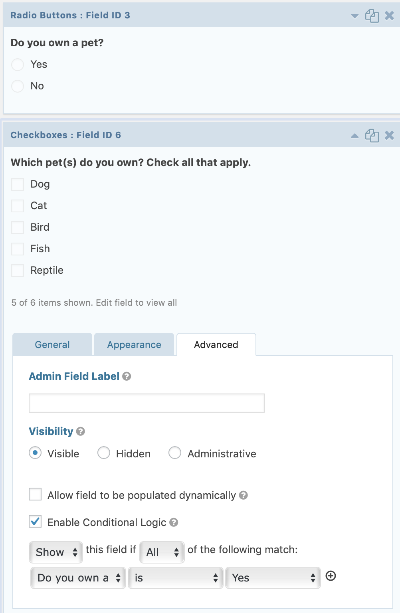The image size is (400, 613).
Task: Select the Administrative visibility option
Action: pos(174,453)
